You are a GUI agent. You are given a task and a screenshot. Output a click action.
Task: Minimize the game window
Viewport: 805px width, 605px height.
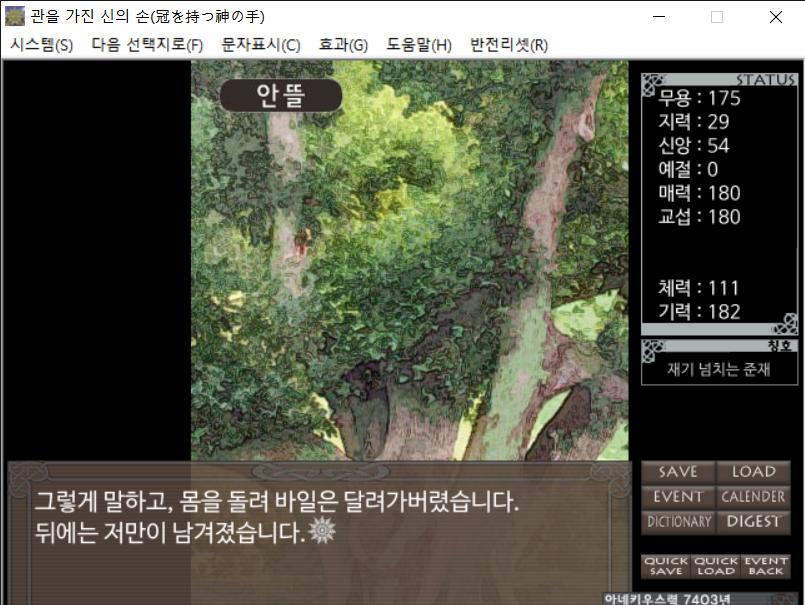pyautogui.click(x=659, y=17)
